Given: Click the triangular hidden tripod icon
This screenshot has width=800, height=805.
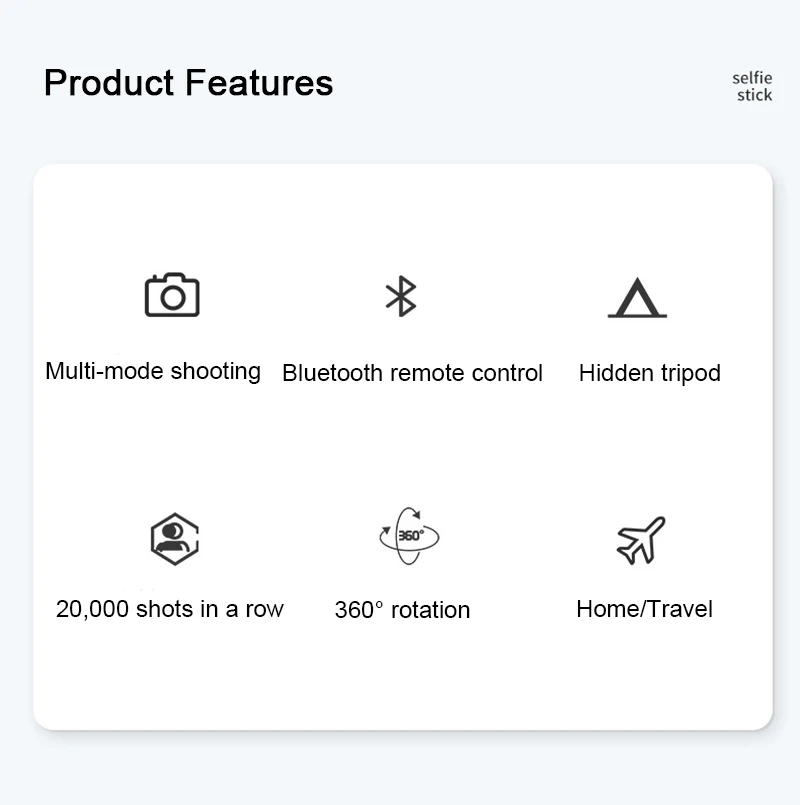Looking at the screenshot, I should point(637,298).
